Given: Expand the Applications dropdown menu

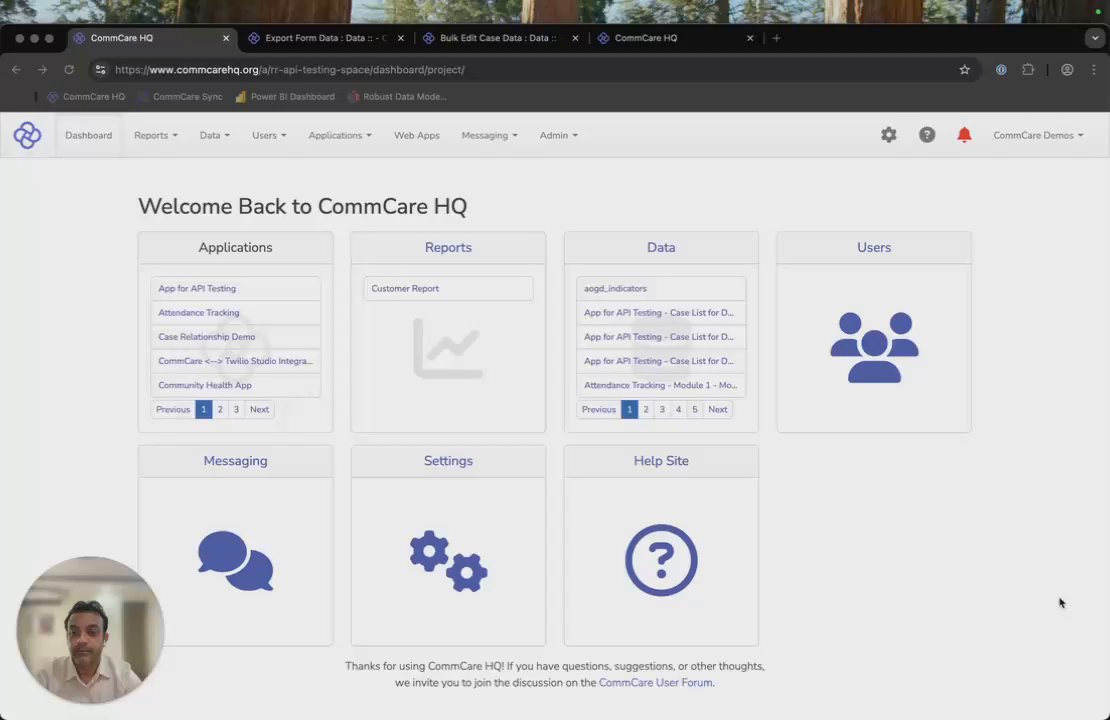Looking at the screenshot, I should click(340, 135).
